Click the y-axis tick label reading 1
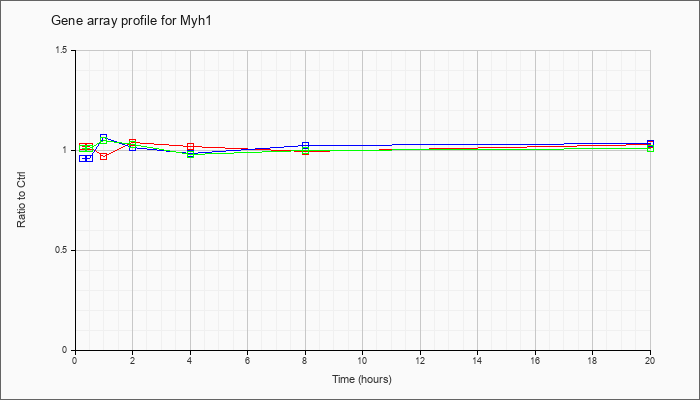 [x=67, y=150]
